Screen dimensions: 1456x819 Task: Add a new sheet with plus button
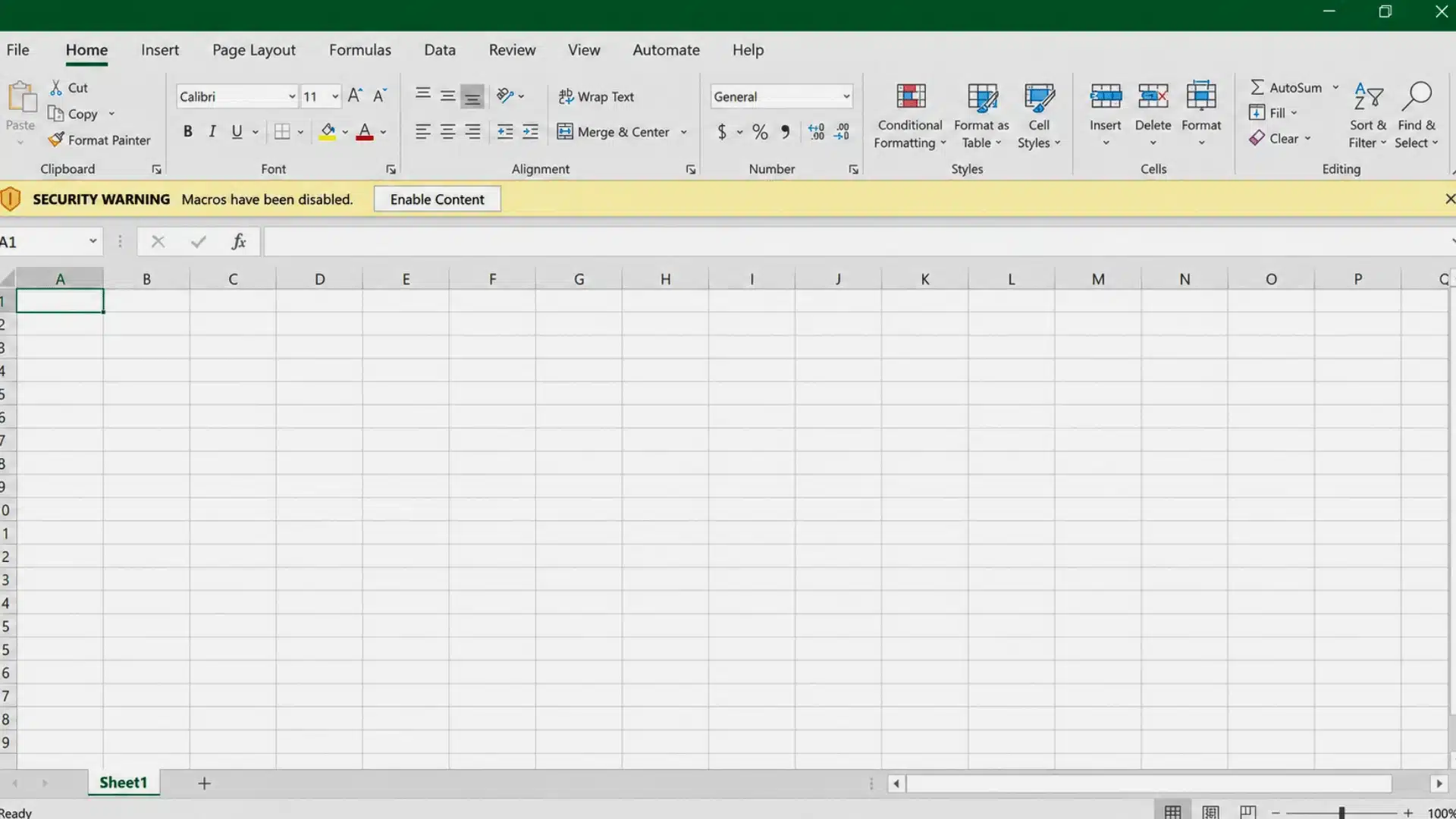(204, 783)
